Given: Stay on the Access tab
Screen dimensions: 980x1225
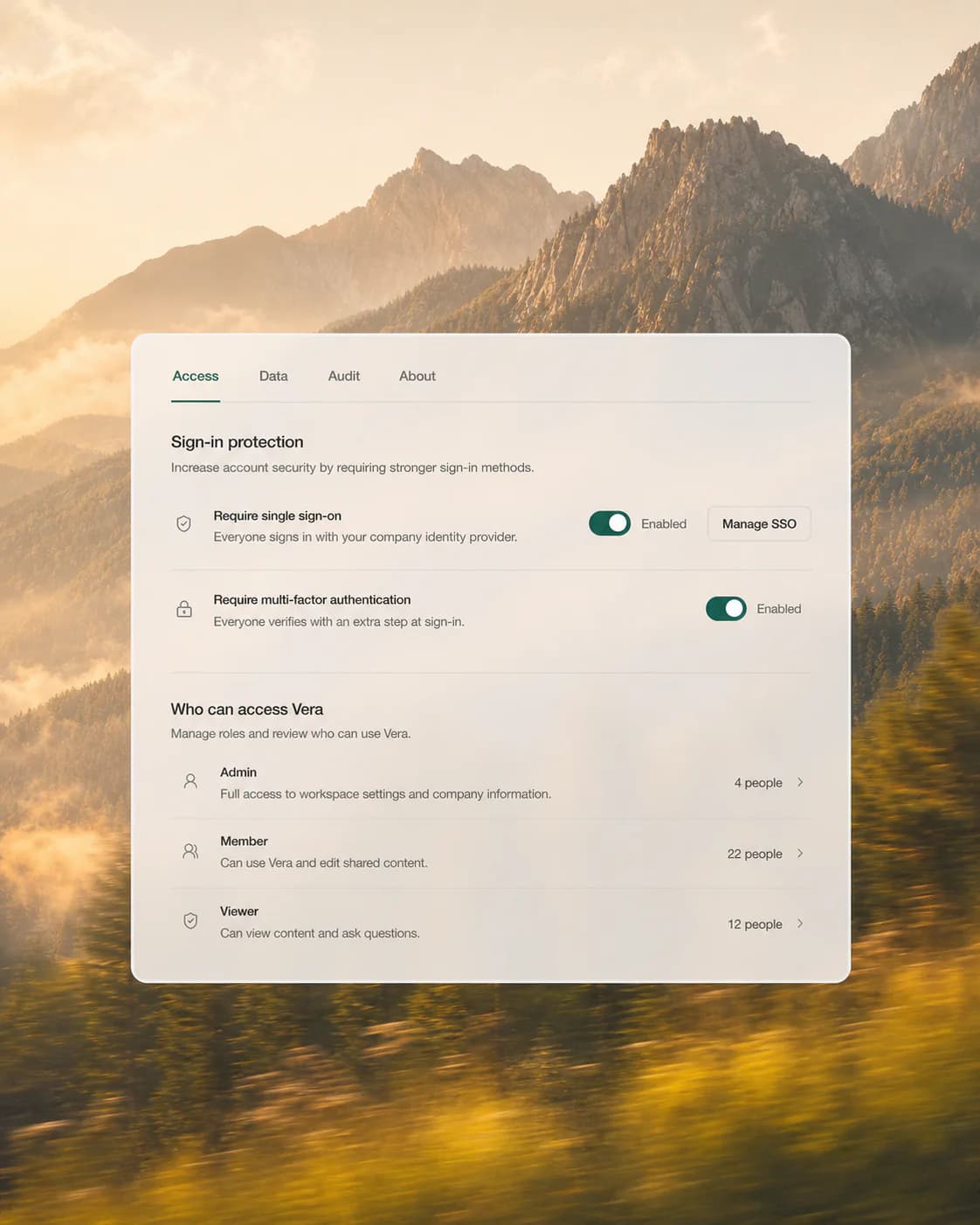Looking at the screenshot, I should (196, 376).
